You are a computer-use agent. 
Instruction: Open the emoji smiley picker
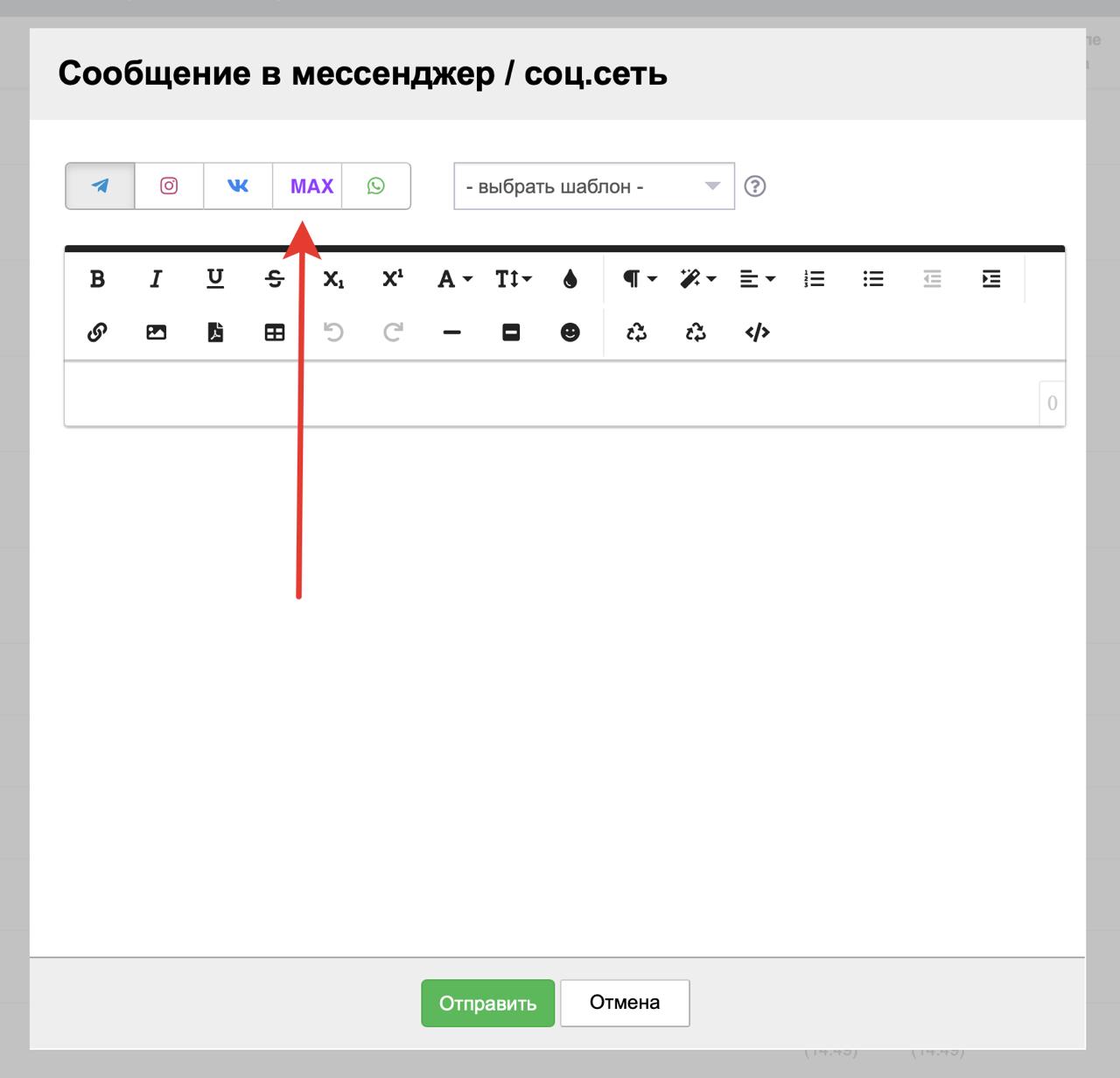pyautogui.click(x=570, y=332)
